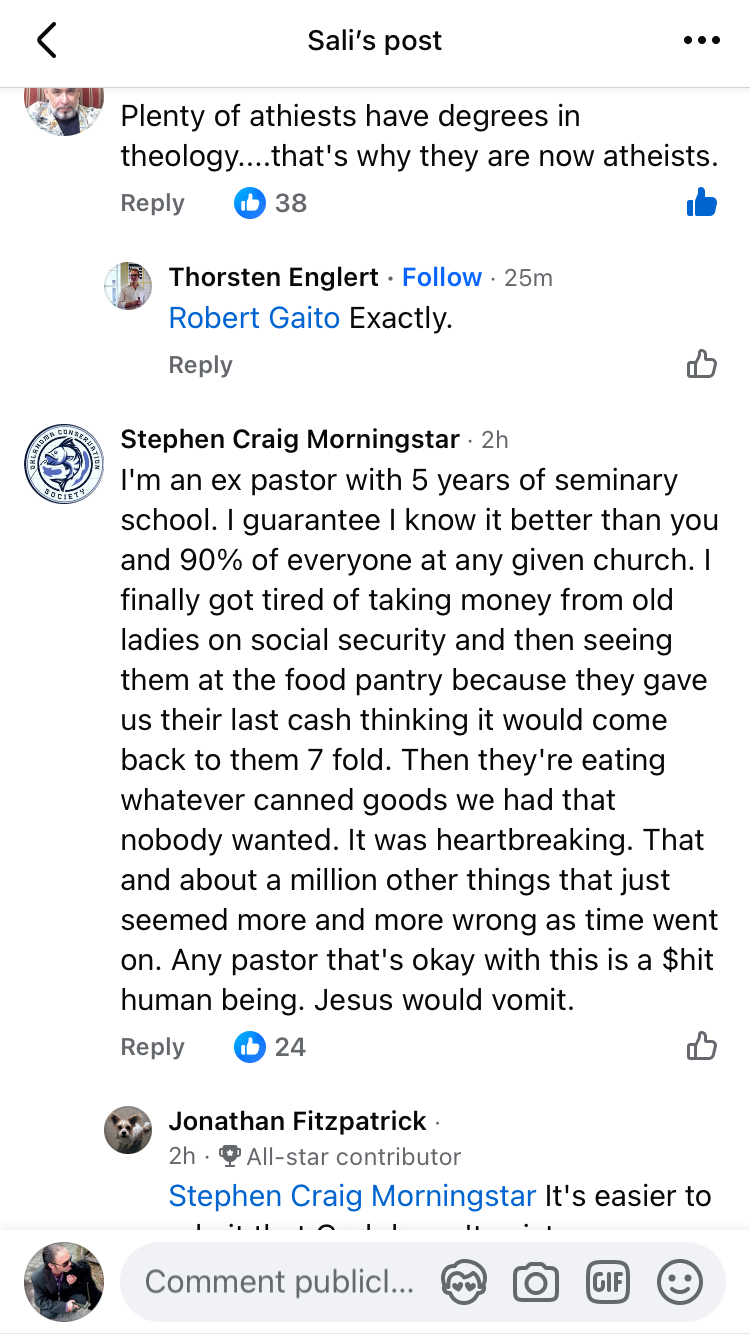The height and width of the screenshot is (1334, 750).
Task: Open the Robert Gaito mention link
Action: (x=254, y=318)
